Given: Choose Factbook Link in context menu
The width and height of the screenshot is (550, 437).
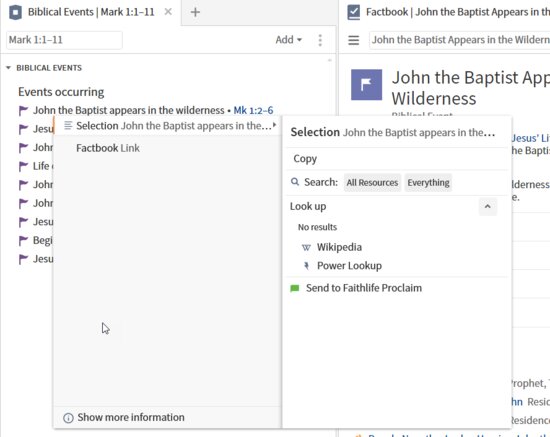Looking at the screenshot, I should click(108, 148).
